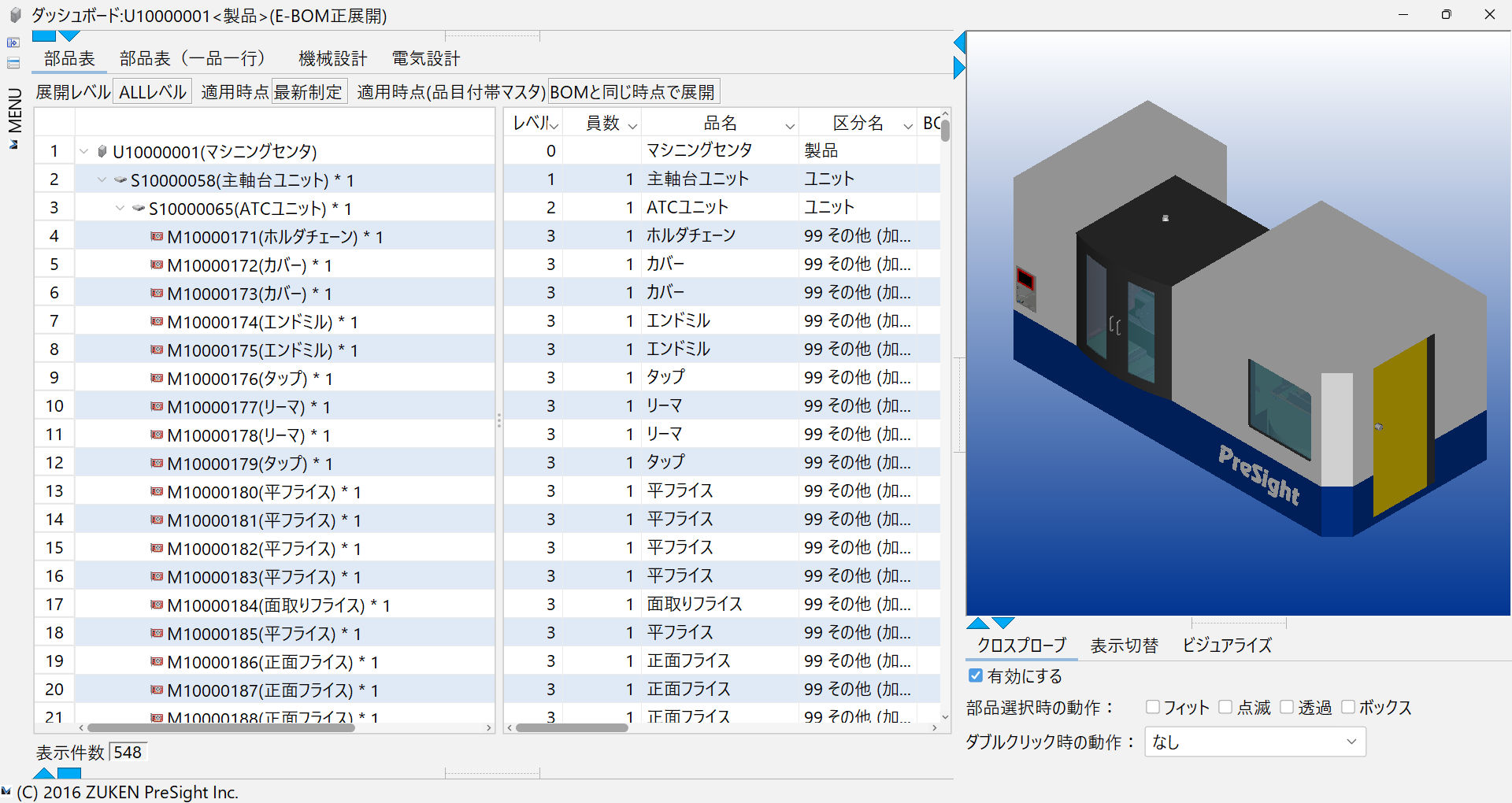The image size is (1512, 803).
Task: Open the 品名 column filter dropdown
Action: point(789,126)
